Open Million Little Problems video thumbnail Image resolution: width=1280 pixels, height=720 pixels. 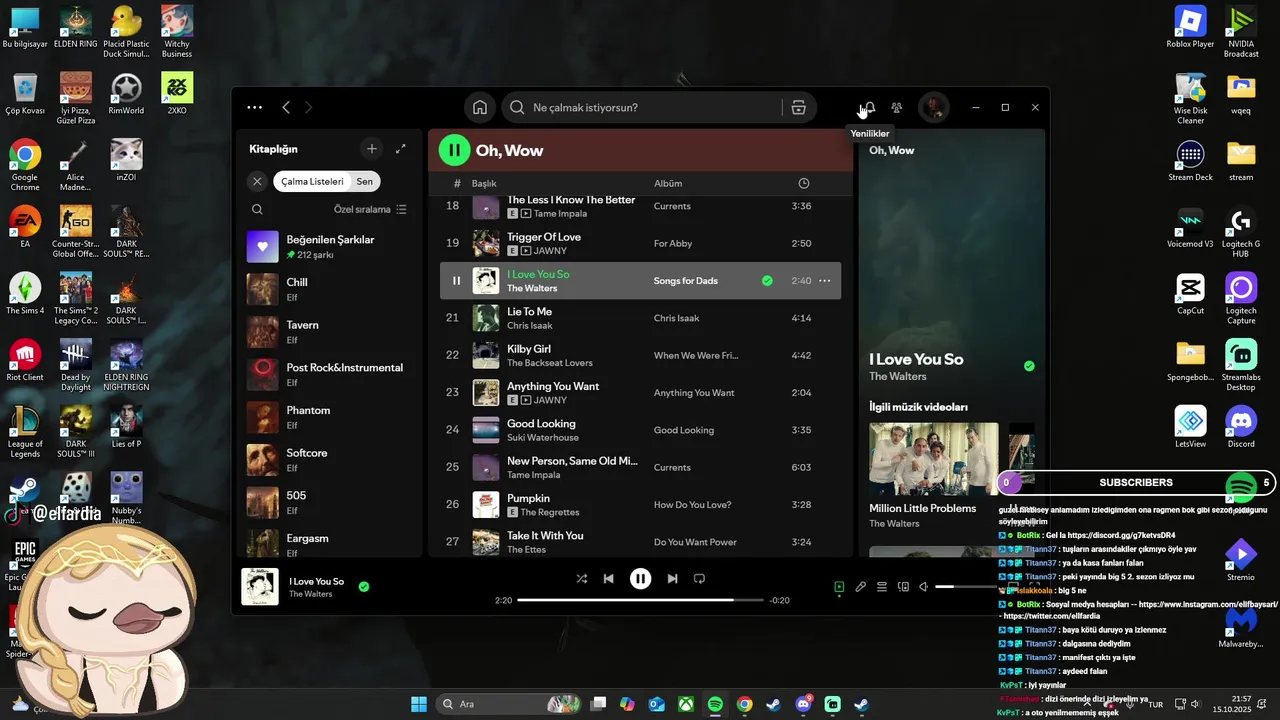(x=934, y=459)
